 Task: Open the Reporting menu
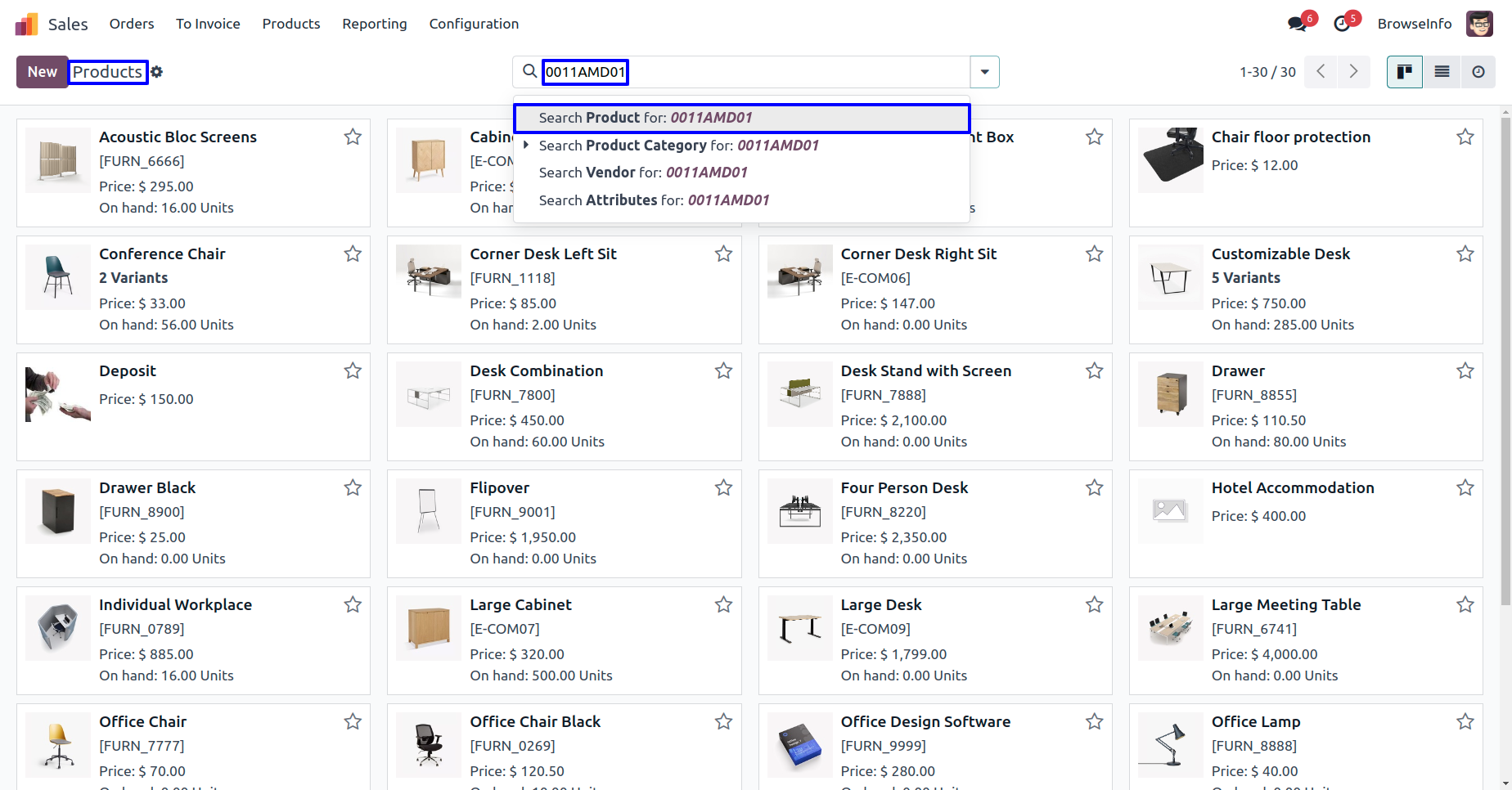374,24
